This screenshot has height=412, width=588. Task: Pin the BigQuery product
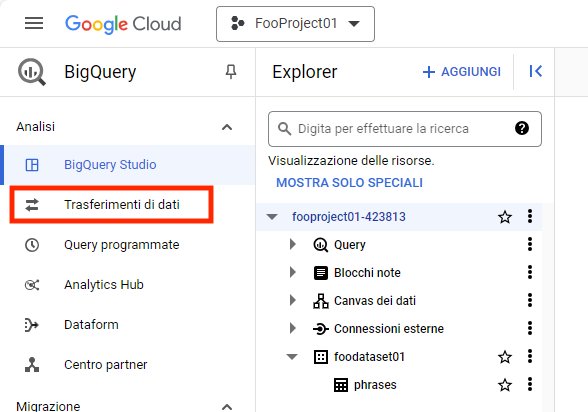[x=231, y=71]
